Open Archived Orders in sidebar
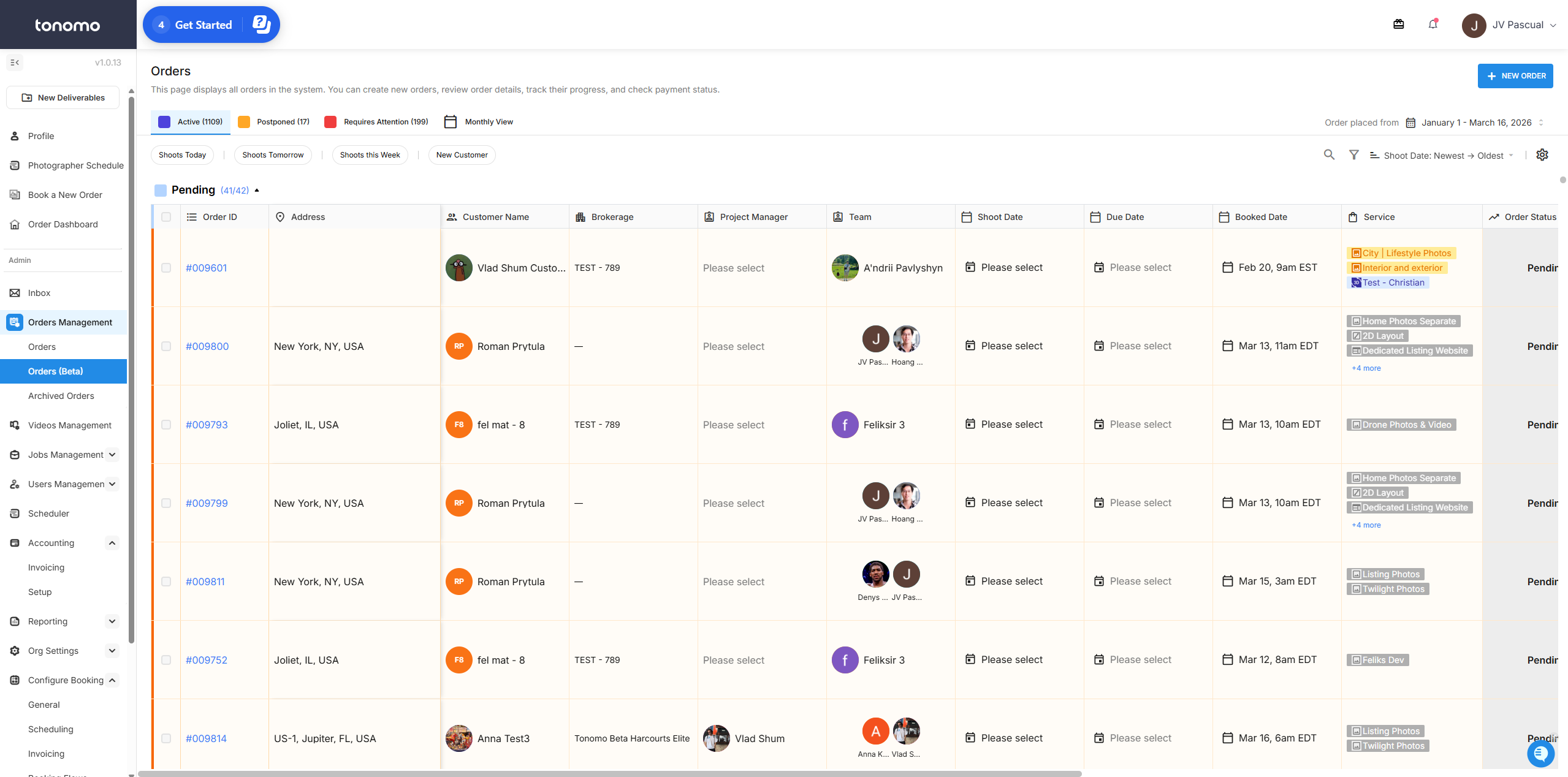The image size is (1568, 777). click(x=61, y=396)
